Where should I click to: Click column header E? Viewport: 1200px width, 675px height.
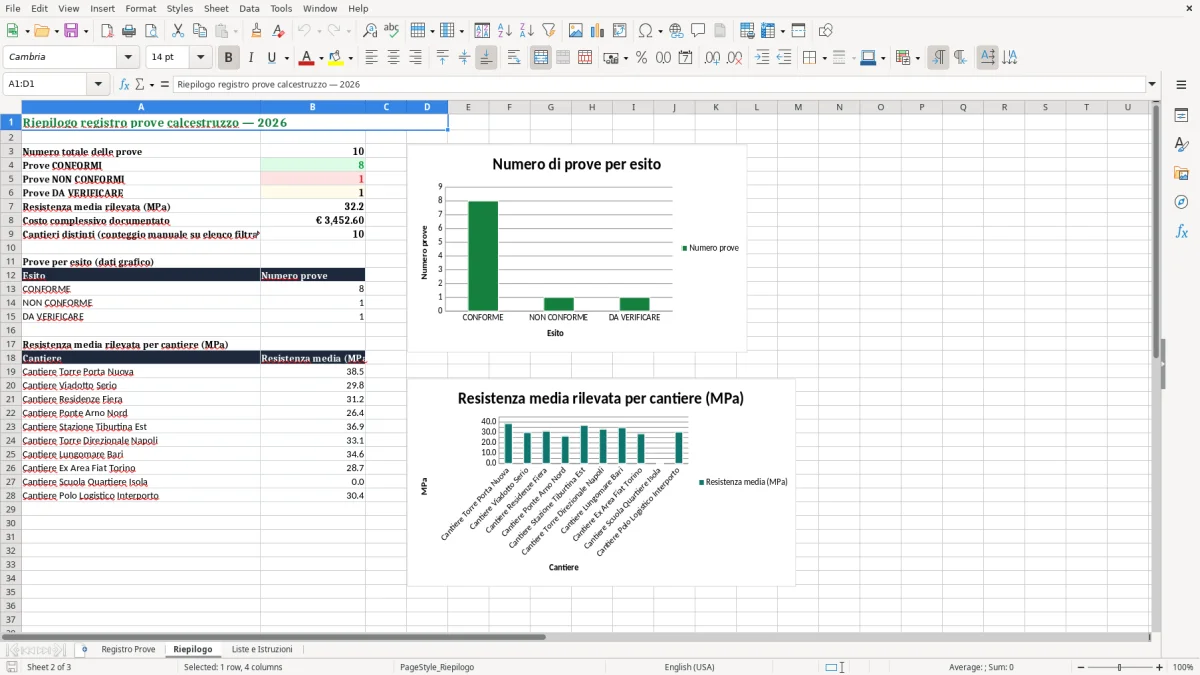coord(468,107)
